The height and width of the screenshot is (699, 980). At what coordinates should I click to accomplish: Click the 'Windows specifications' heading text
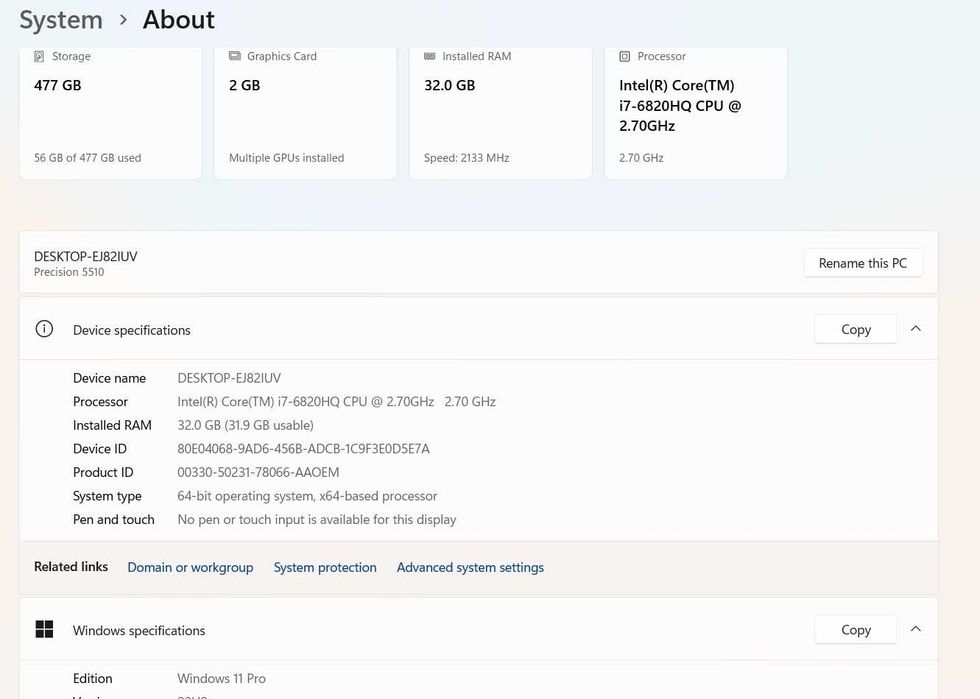pyautogui.click(x=139, y=630)
